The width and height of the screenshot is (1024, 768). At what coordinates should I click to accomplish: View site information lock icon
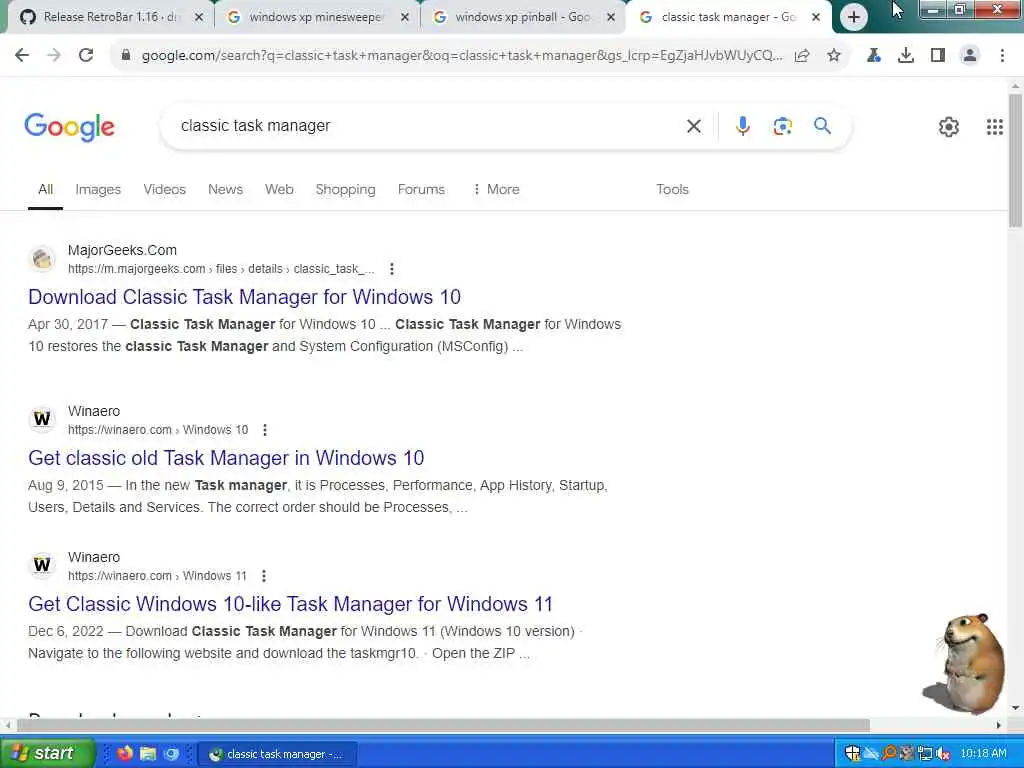(x=125, y=56)
